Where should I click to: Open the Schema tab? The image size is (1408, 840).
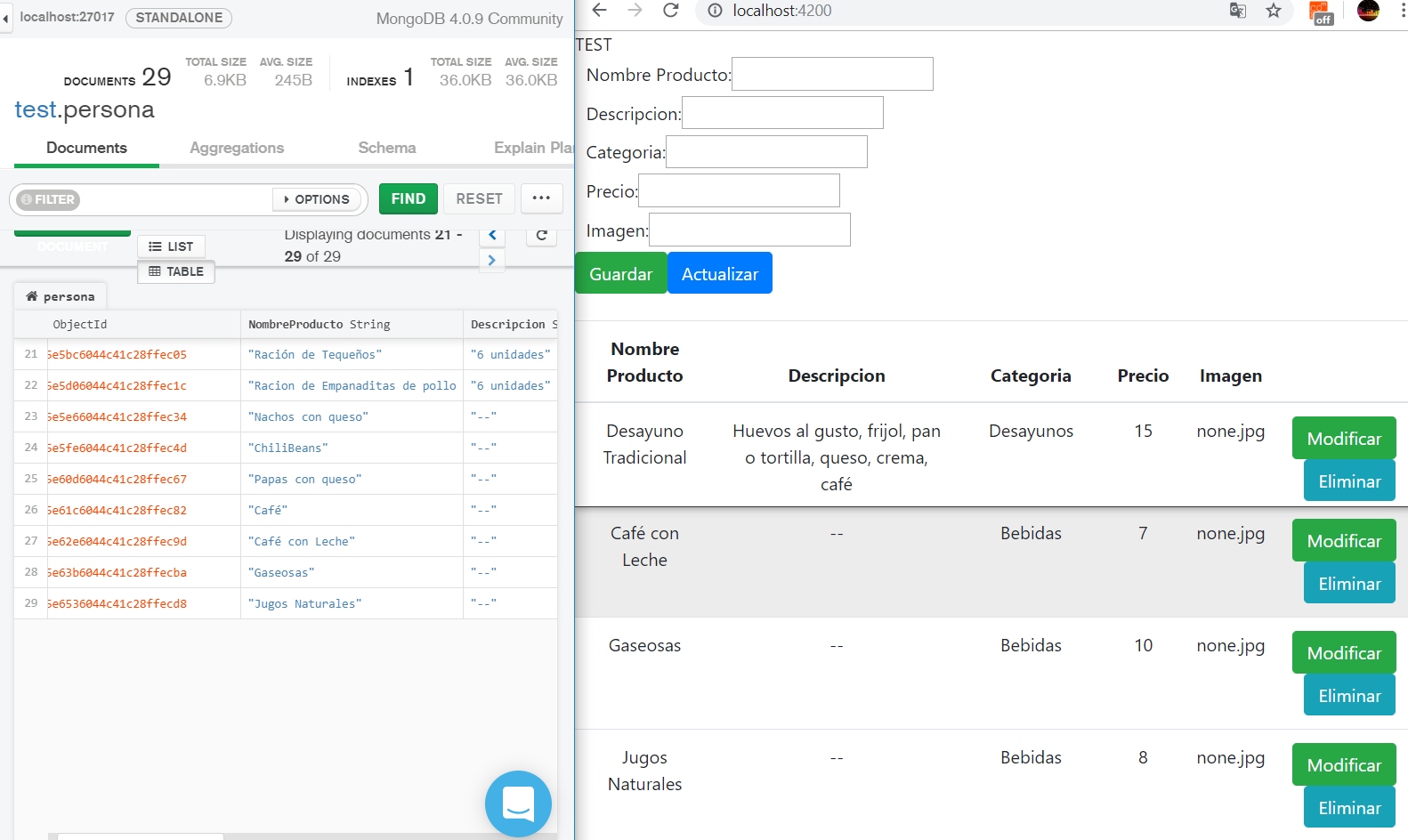(386, 148)
